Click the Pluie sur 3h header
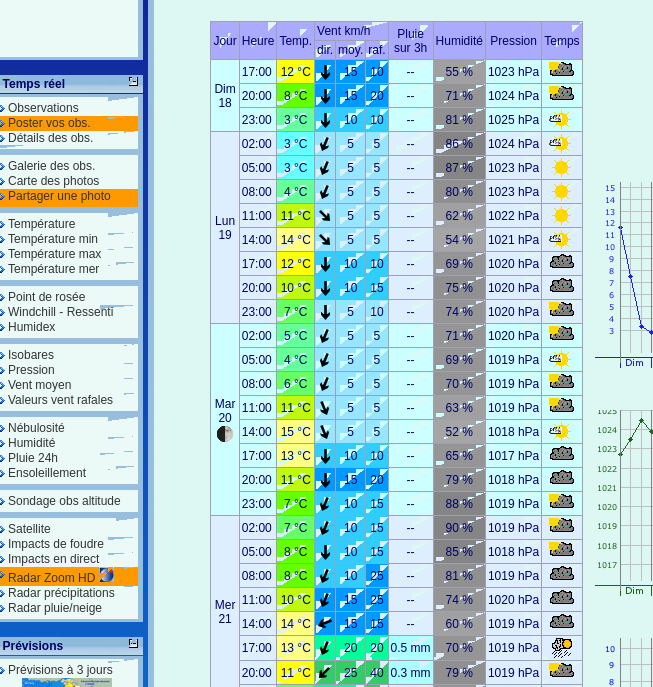The image size is (653, 687). click(410, 41)
